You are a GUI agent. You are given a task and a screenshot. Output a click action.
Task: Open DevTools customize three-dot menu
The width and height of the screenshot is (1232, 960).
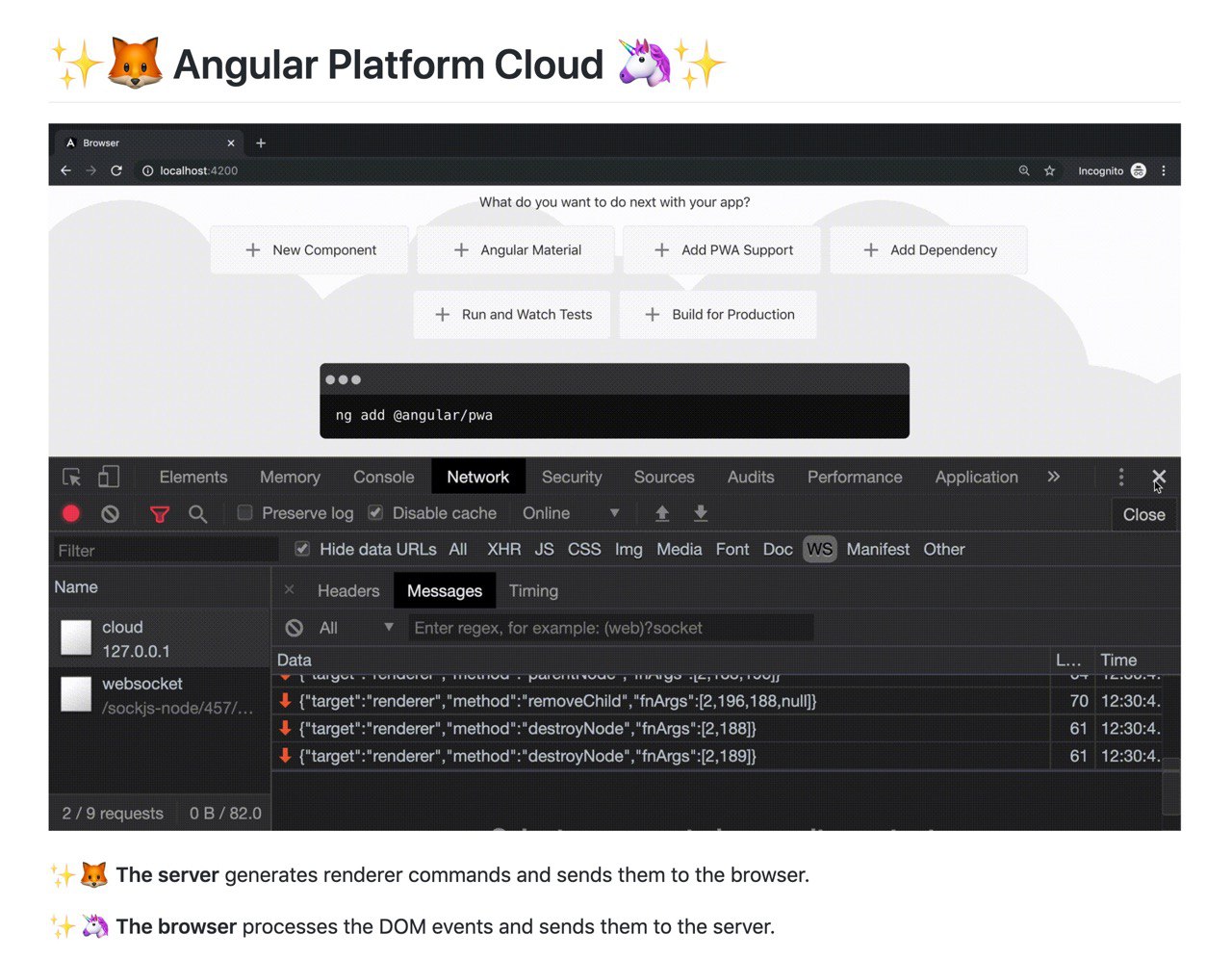pyautogui.click(x=1121, y=477)
